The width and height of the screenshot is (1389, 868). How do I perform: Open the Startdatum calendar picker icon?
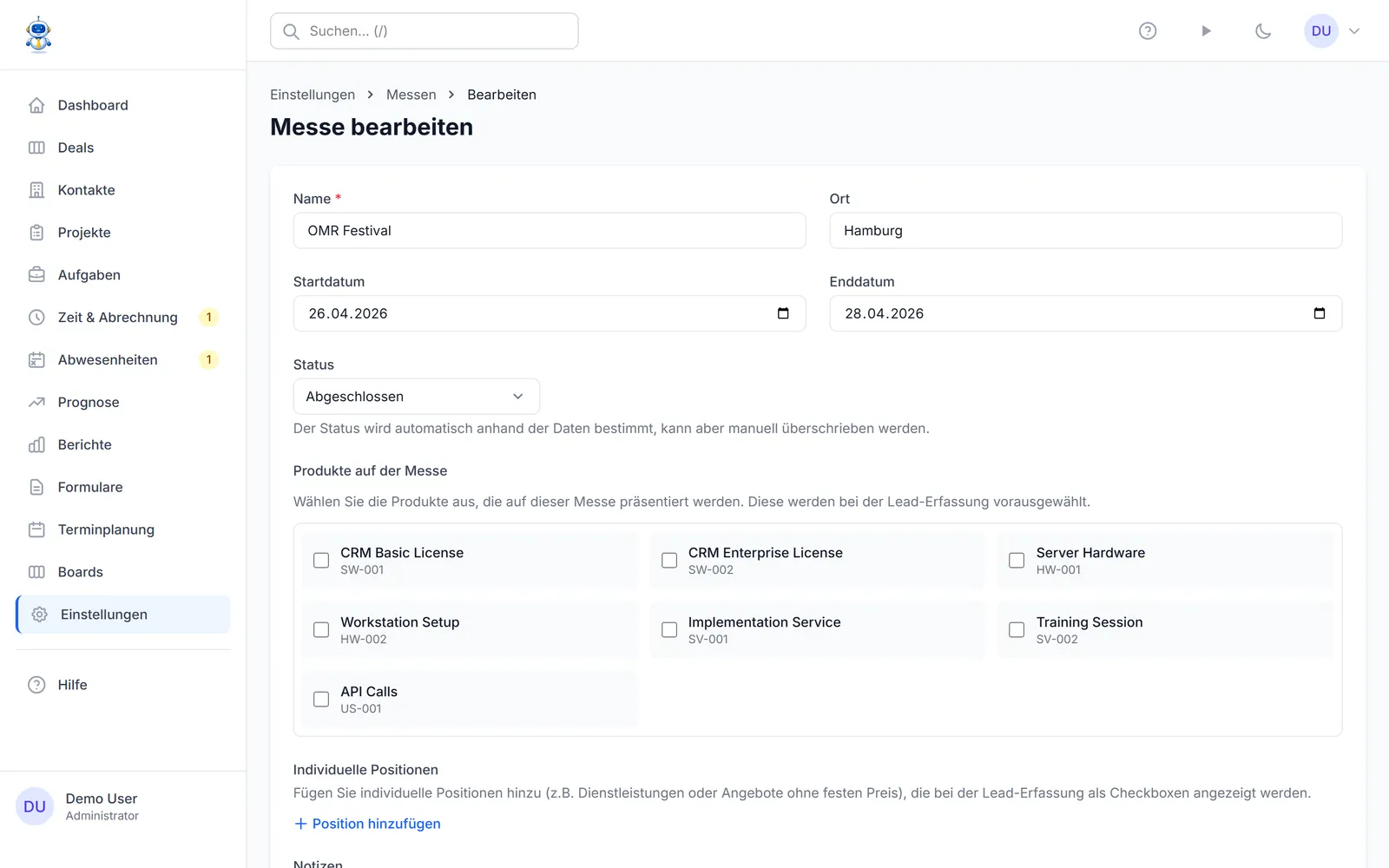coord(783,313)
